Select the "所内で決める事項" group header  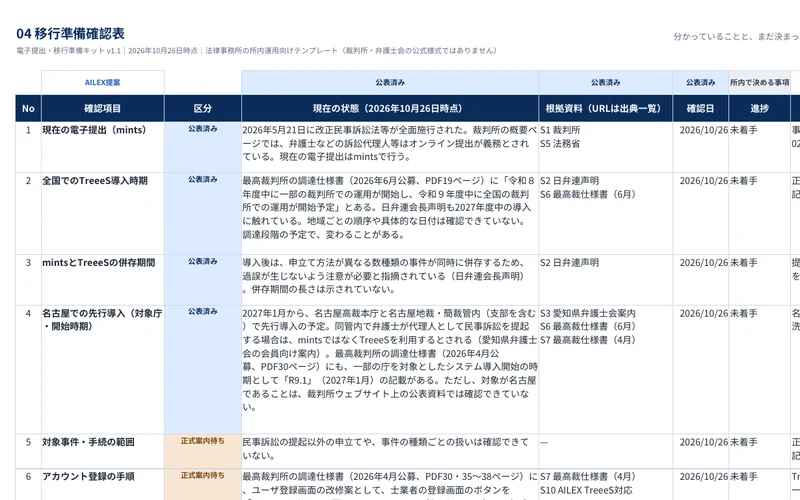(x=759, y=82)
